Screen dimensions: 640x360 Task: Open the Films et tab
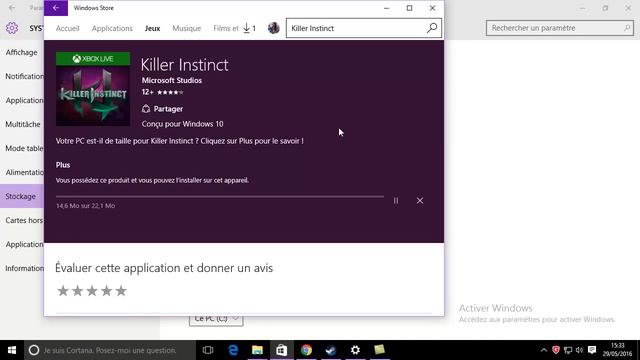226,28
